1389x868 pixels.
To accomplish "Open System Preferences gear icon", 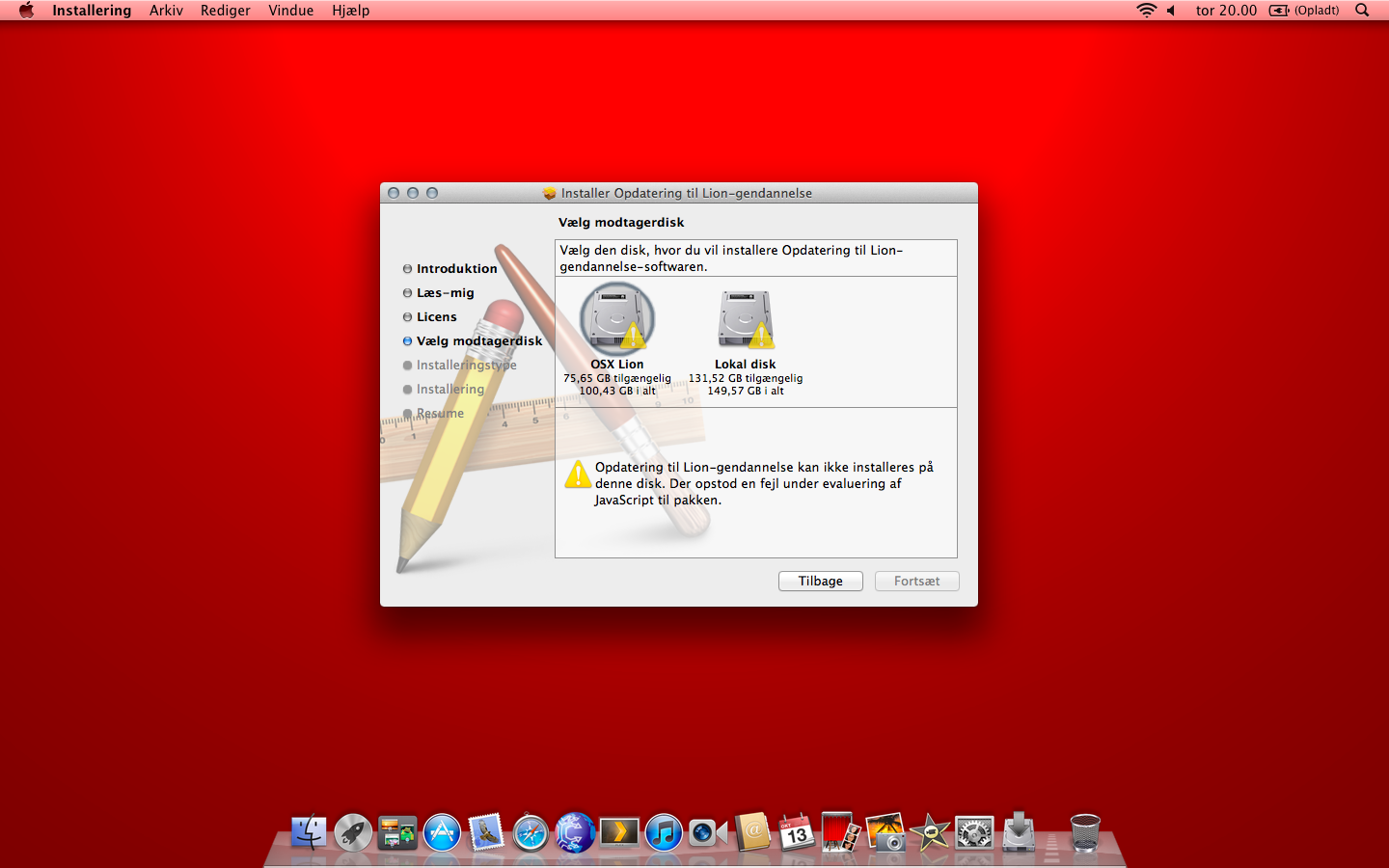I will tap(974, 832).
